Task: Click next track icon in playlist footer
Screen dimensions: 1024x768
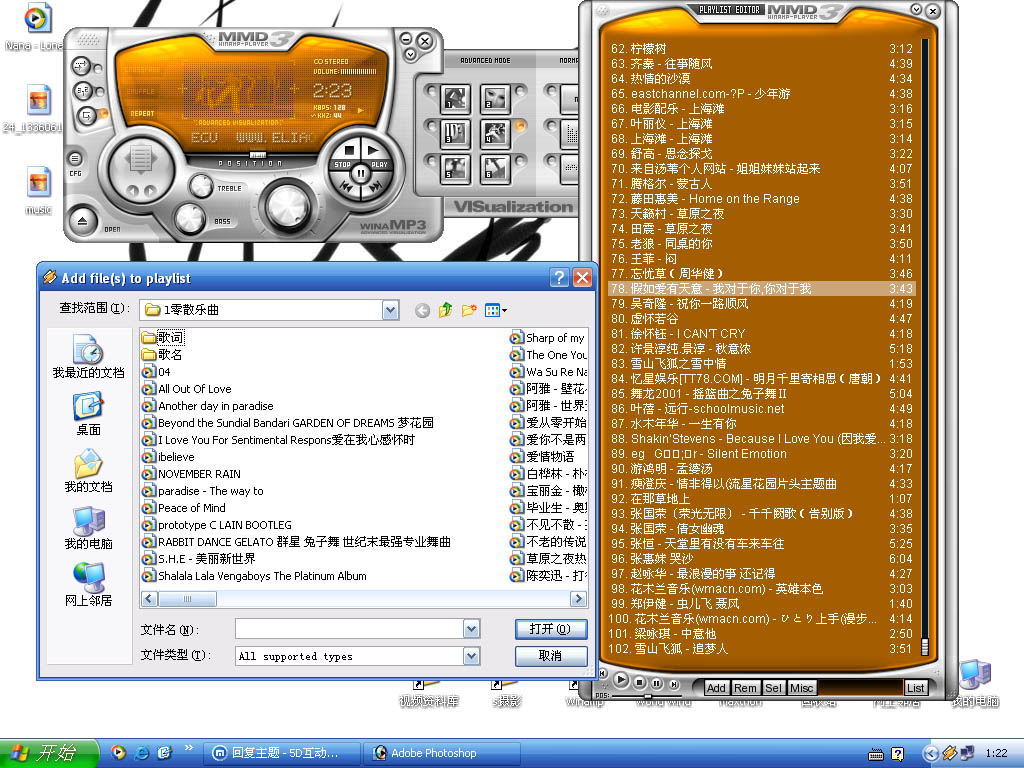Action: tap(675, 684)
